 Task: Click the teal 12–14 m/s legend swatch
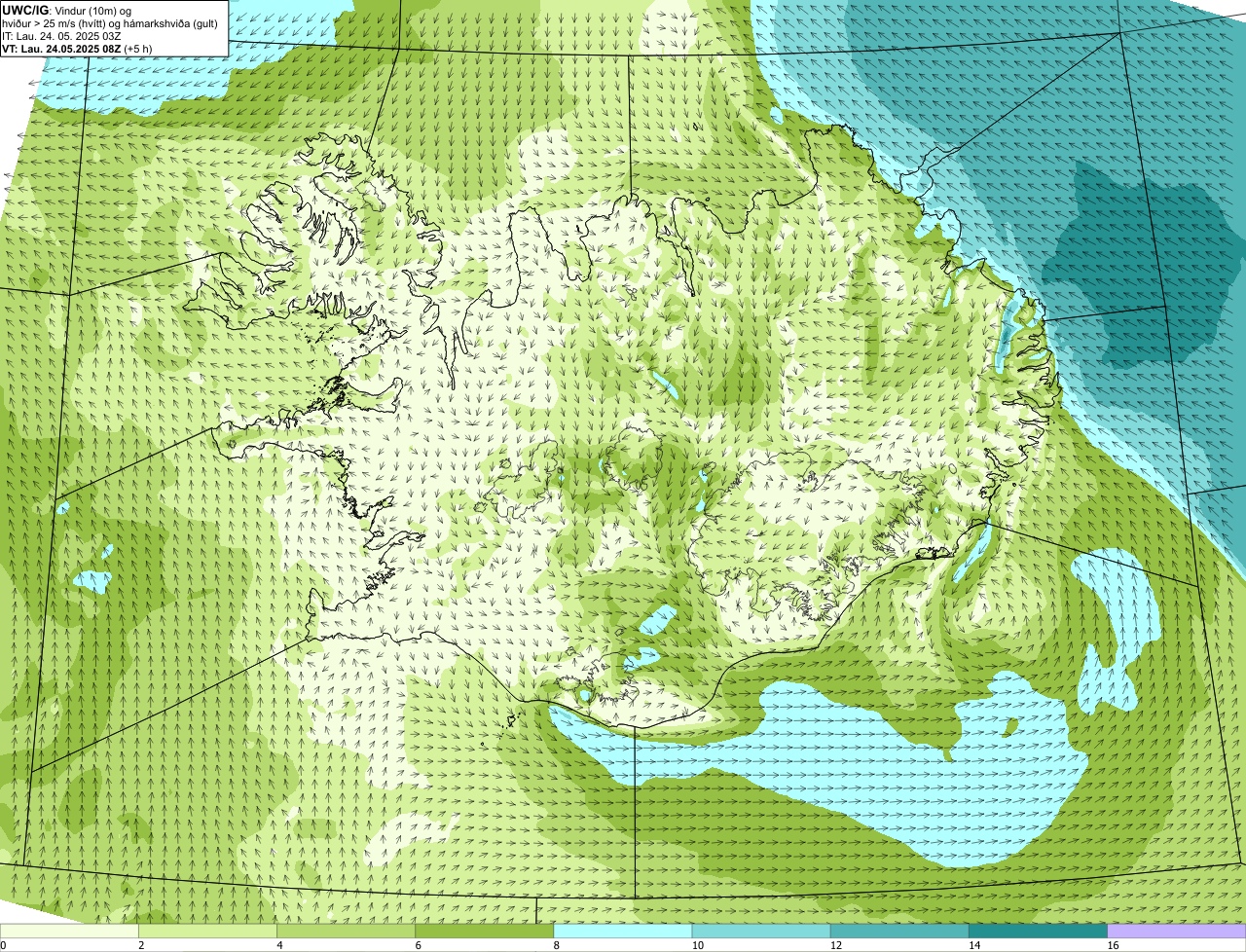coord(899,932)
